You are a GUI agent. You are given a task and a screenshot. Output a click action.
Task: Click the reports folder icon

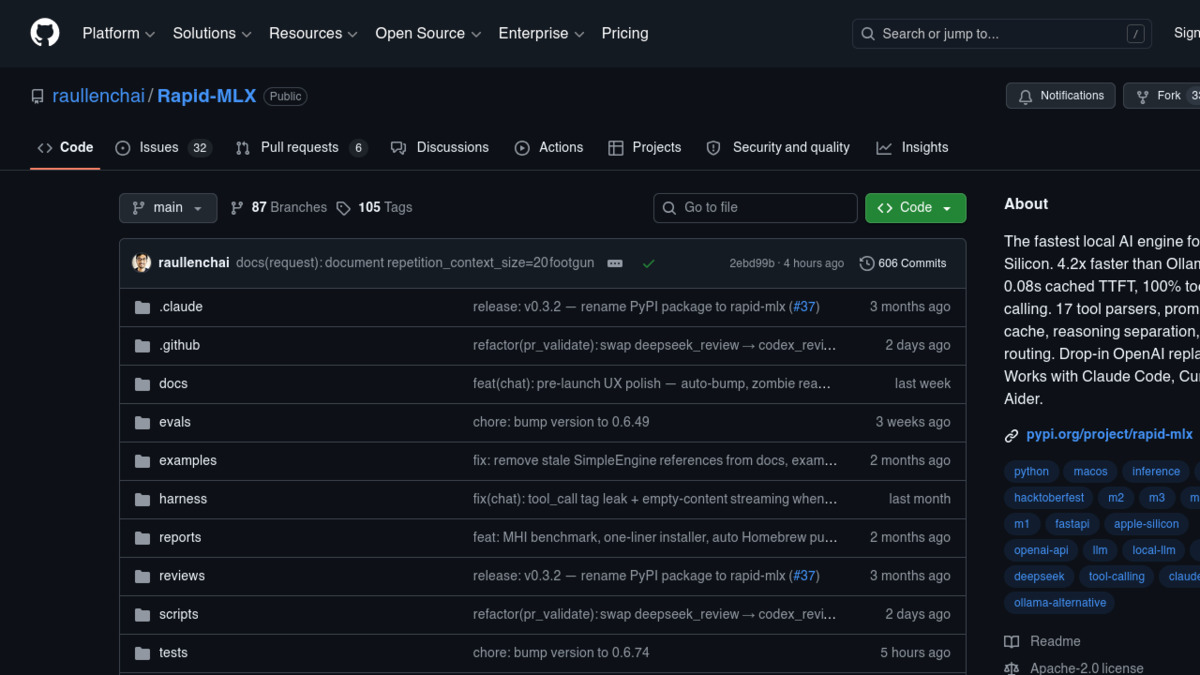tap(142, 538)
